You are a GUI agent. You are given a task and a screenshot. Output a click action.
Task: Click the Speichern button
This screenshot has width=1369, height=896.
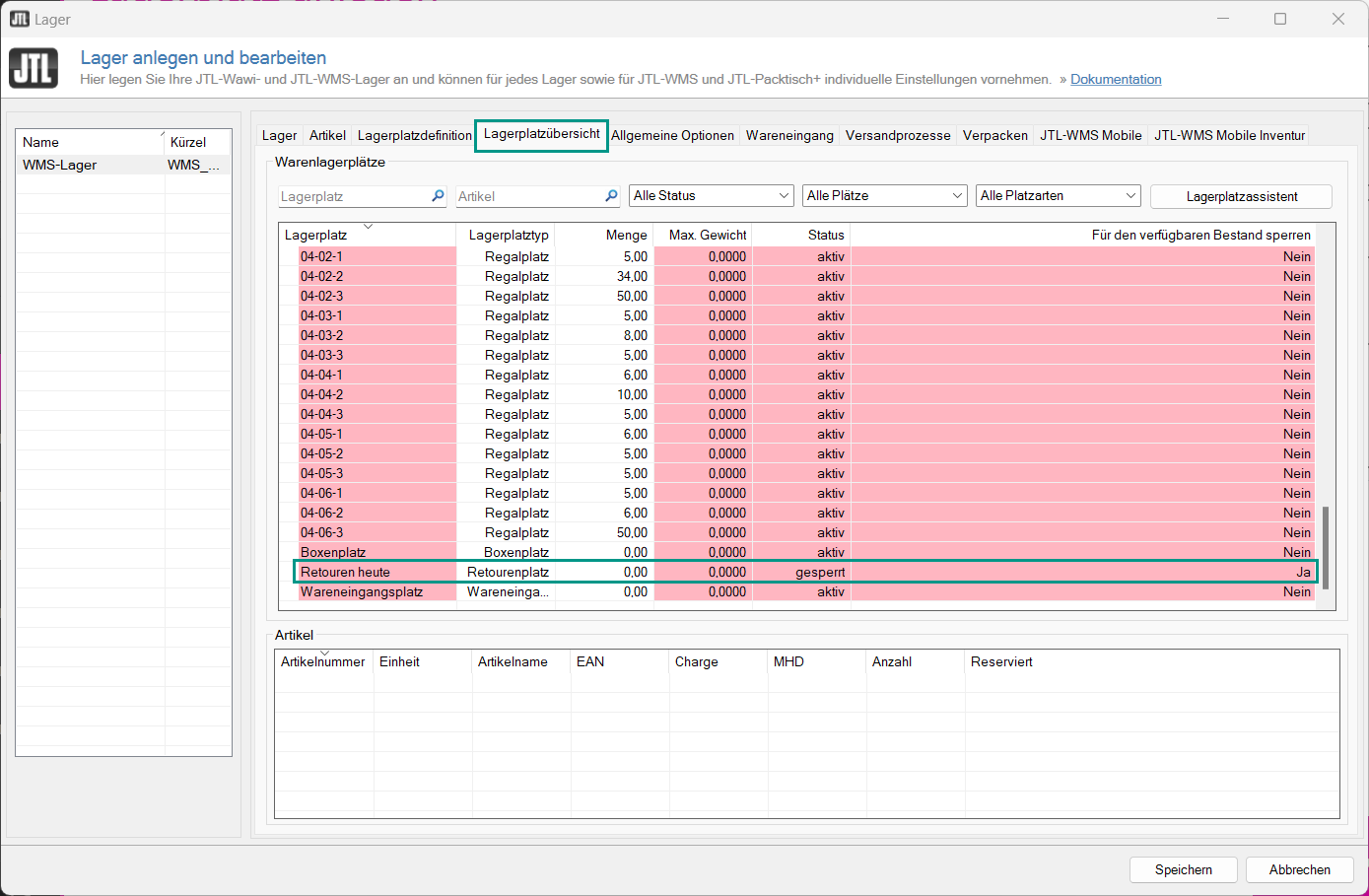(x=1184, y=869)
